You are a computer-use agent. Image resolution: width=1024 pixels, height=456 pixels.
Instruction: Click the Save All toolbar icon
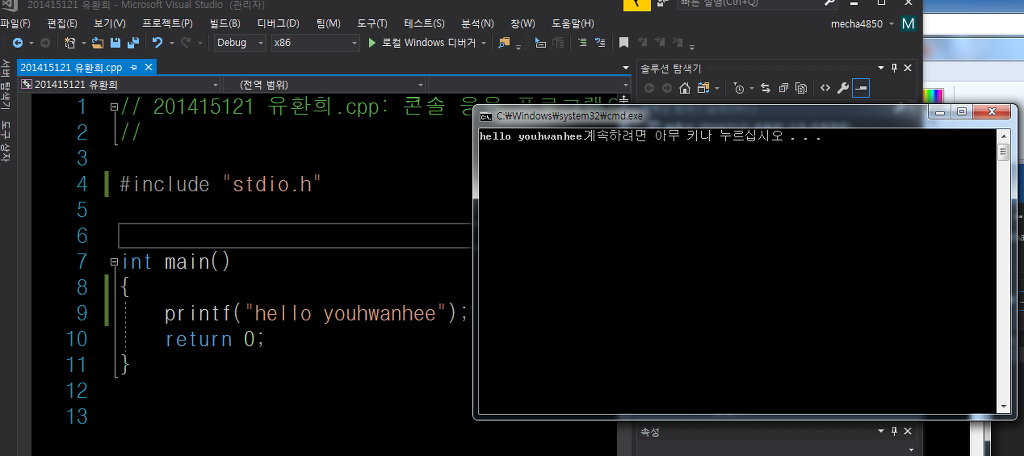pyautogui.click(x=133, y=42)
